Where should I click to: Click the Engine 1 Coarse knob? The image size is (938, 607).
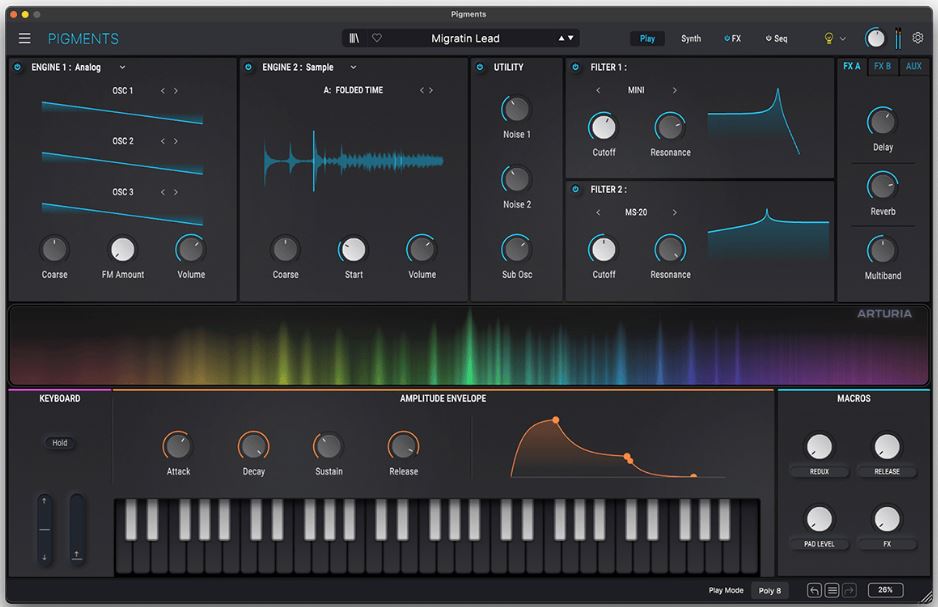[54, 249]
